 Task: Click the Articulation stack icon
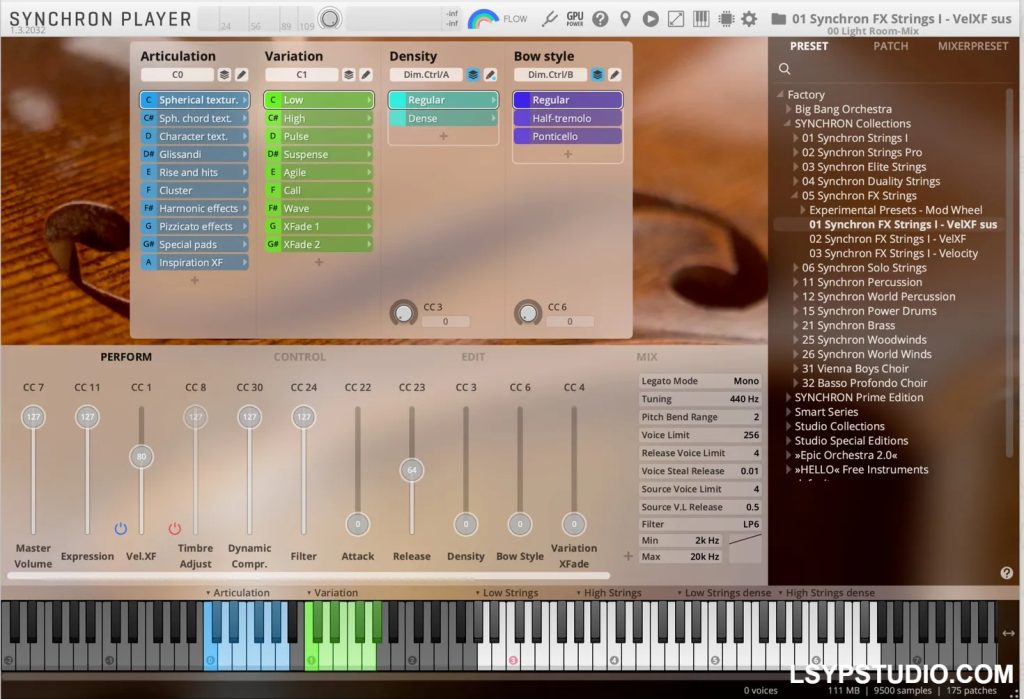coord(225,74)
